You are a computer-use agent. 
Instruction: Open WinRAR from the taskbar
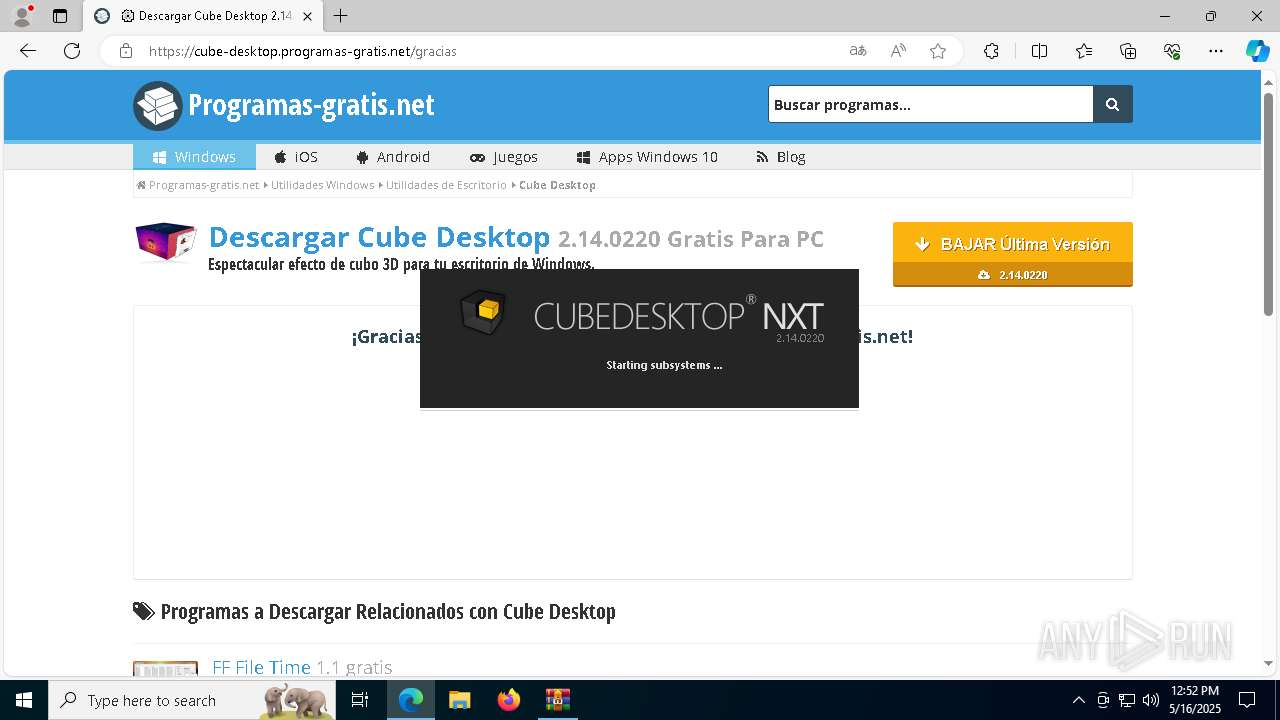tap(557, 700)
